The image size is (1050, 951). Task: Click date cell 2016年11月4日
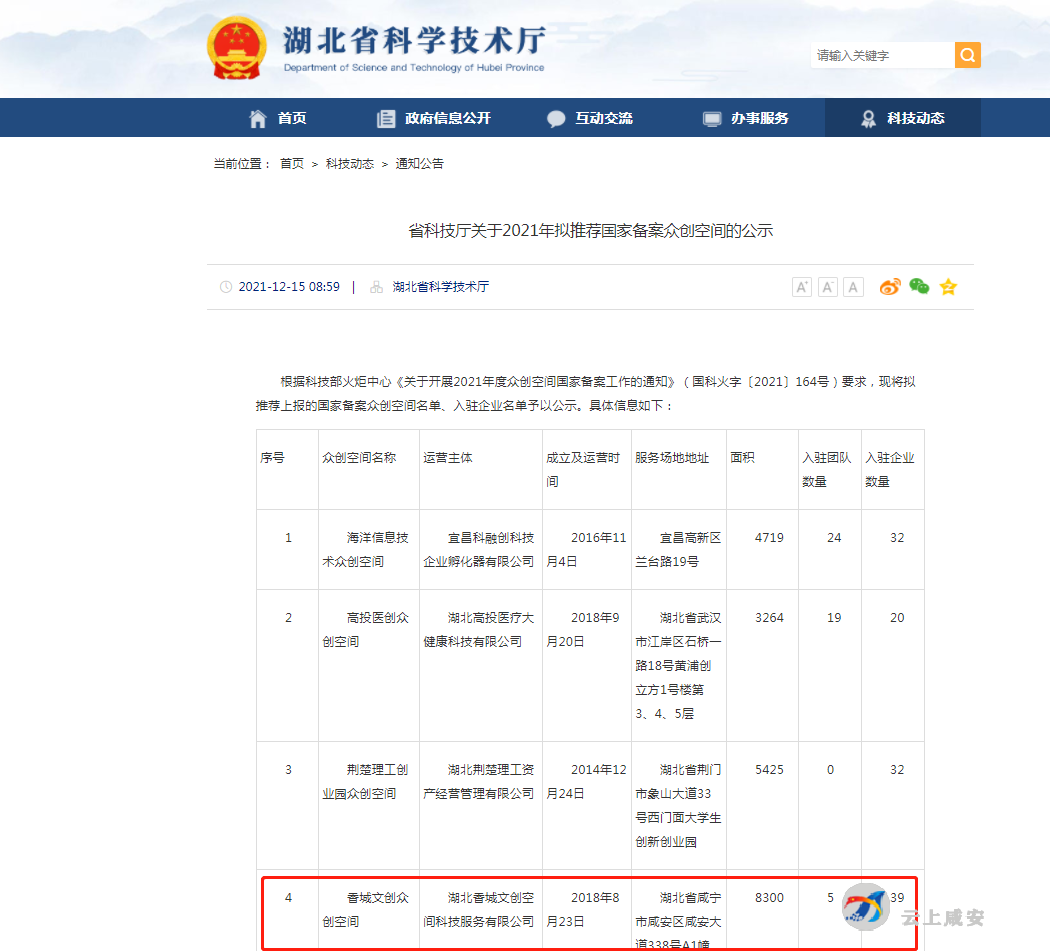[586, 549]
